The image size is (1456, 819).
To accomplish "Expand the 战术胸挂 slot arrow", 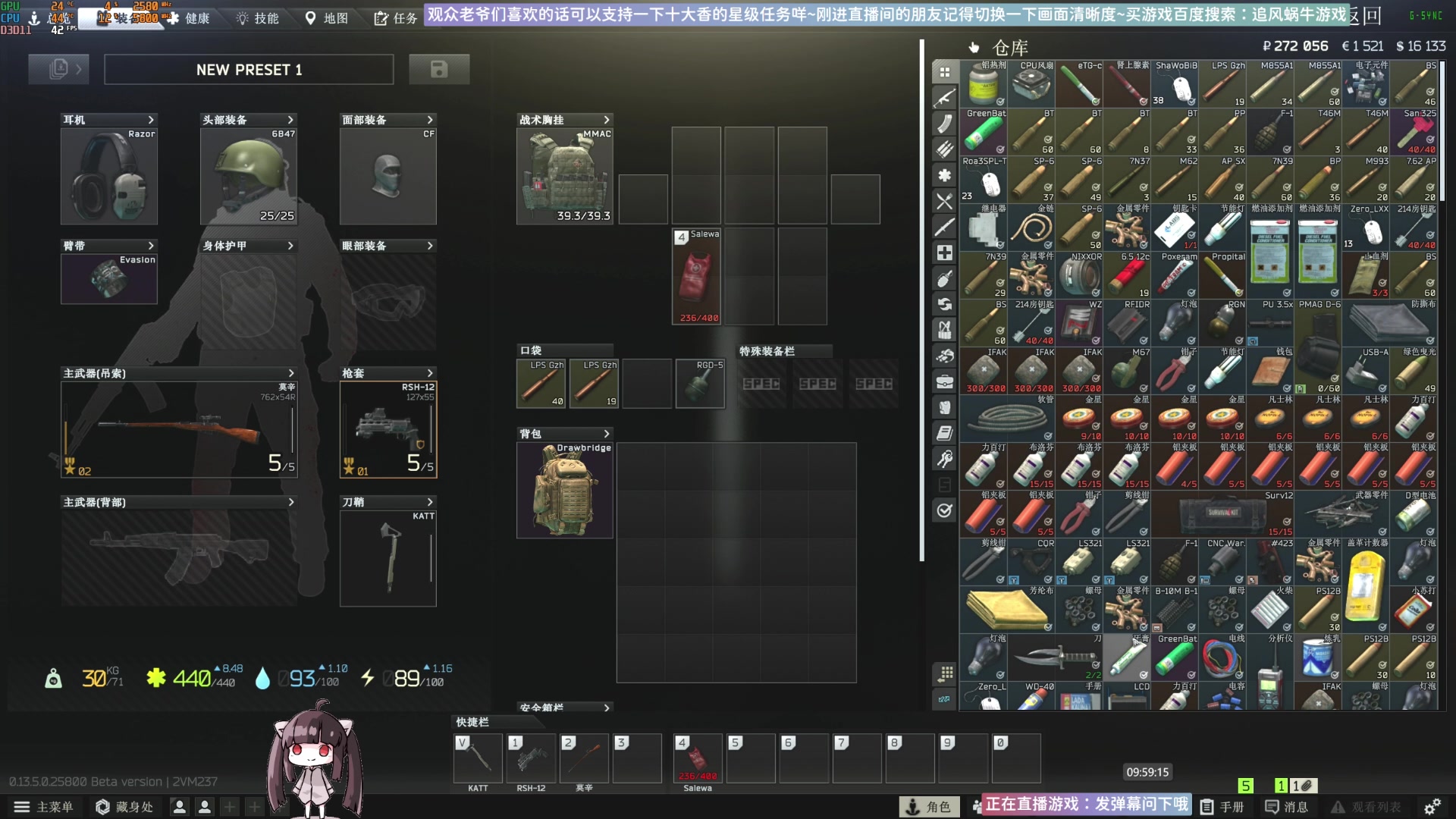I will pyautogui.click(x=606, y=120).
